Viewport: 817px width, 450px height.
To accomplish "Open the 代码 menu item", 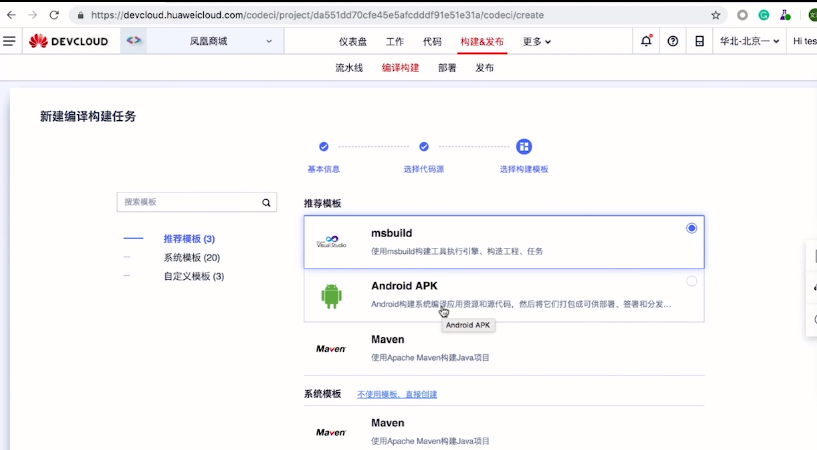I will [x=432, y=42].
